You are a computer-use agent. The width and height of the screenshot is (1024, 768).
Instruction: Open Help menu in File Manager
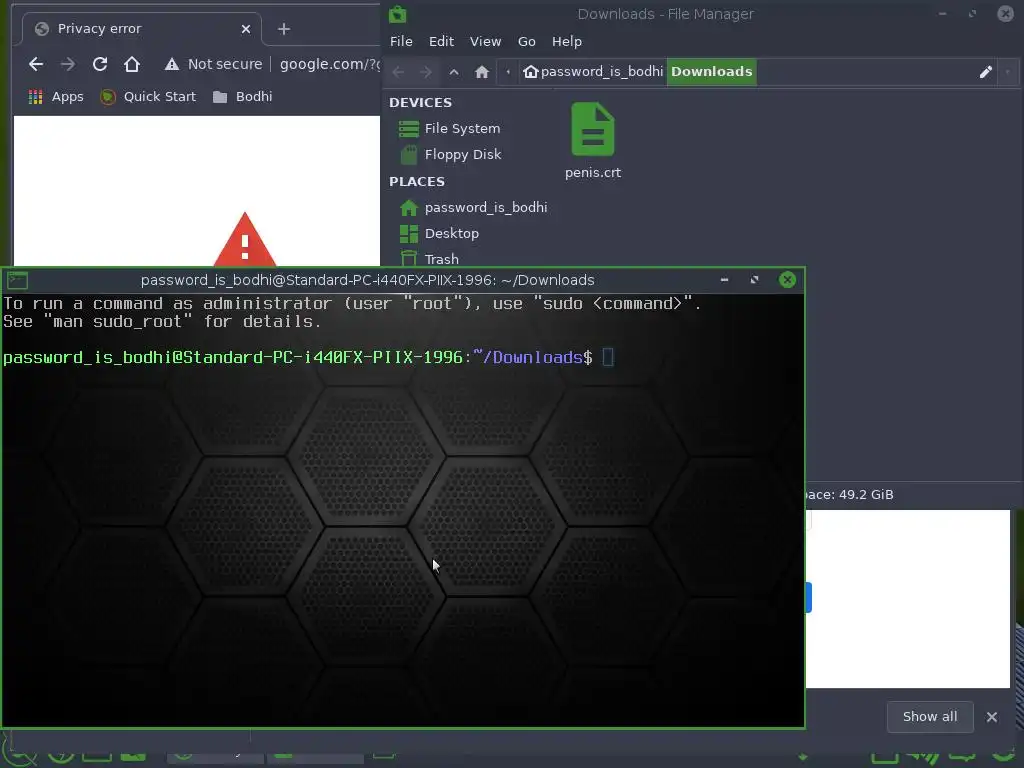pos(566,41)
